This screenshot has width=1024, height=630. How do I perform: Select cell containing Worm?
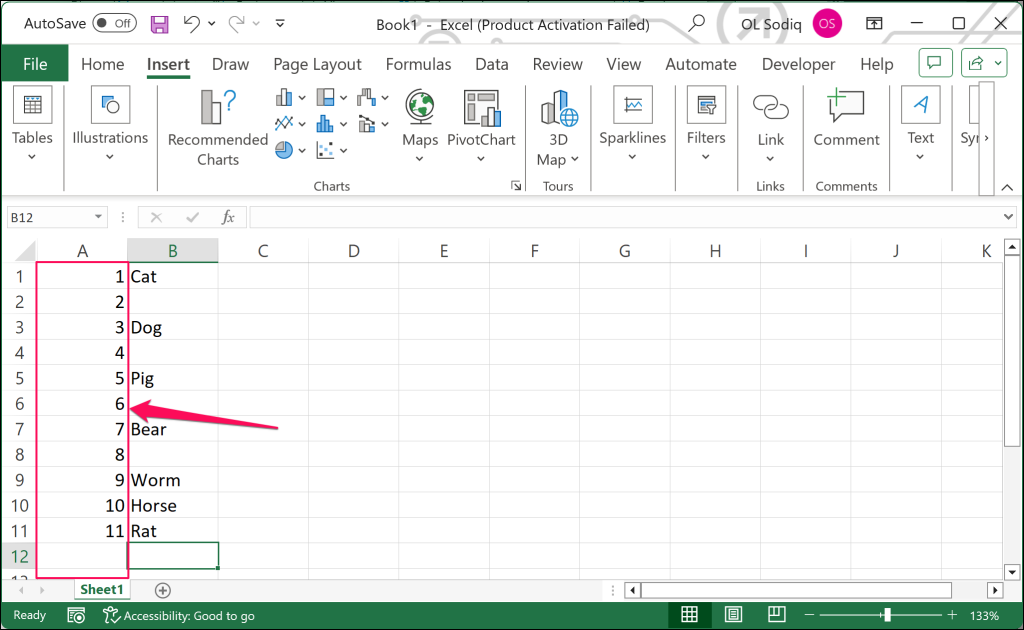point(172,480)
